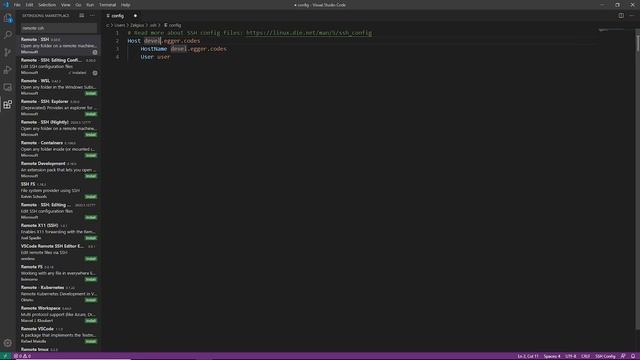This screenshot has height=360, width=640.
Task: Select Remote - SSH: Editing Config entry
Action: coord(59,66)
